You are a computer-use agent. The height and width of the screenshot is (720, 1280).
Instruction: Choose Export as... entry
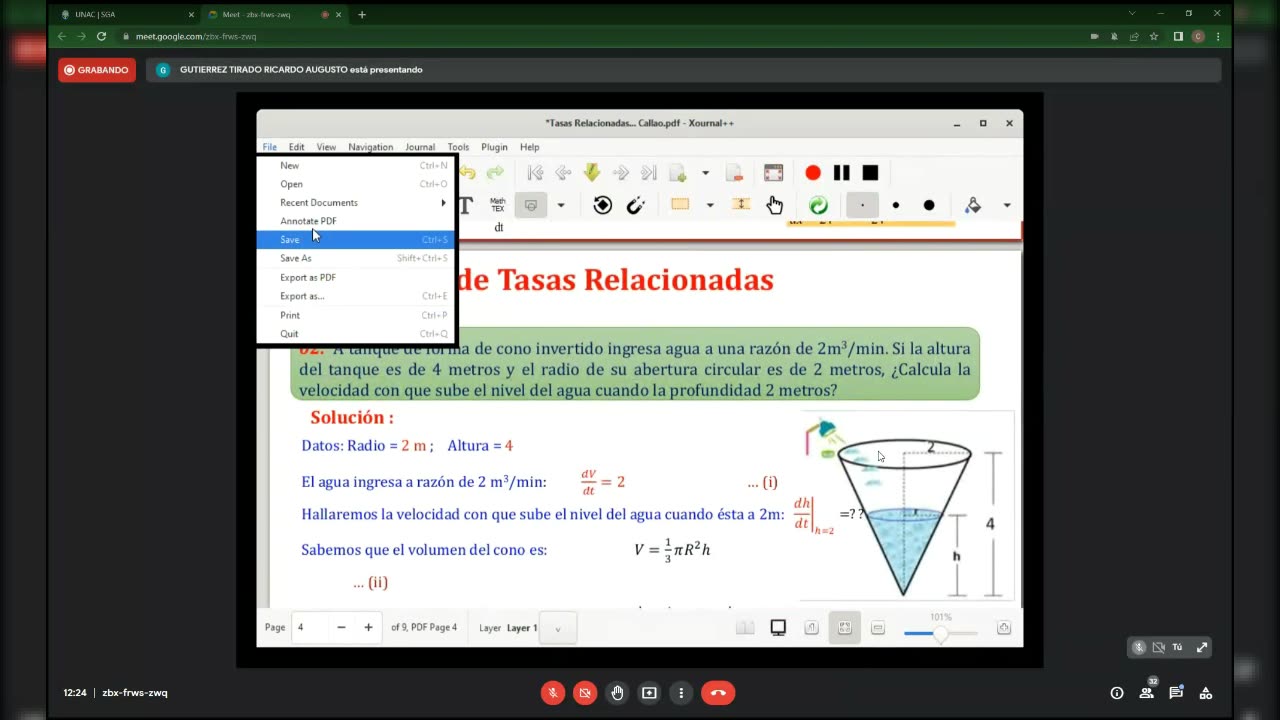(x=355, y=296)
